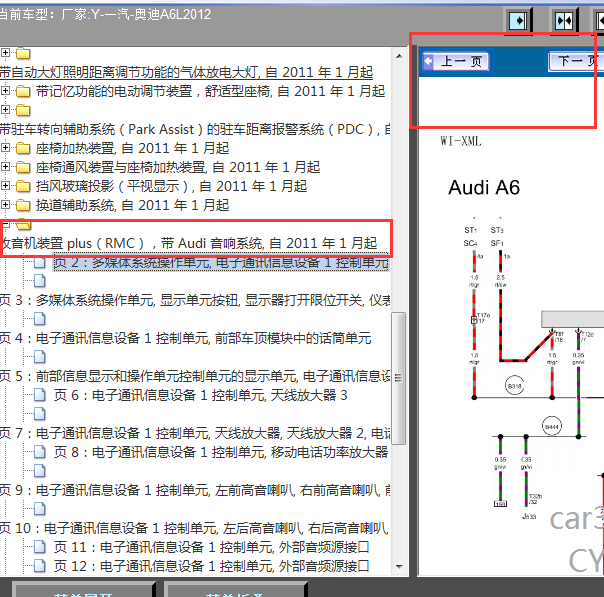Open 页 2：多媒体系统操作单元 page

point(221,262)
